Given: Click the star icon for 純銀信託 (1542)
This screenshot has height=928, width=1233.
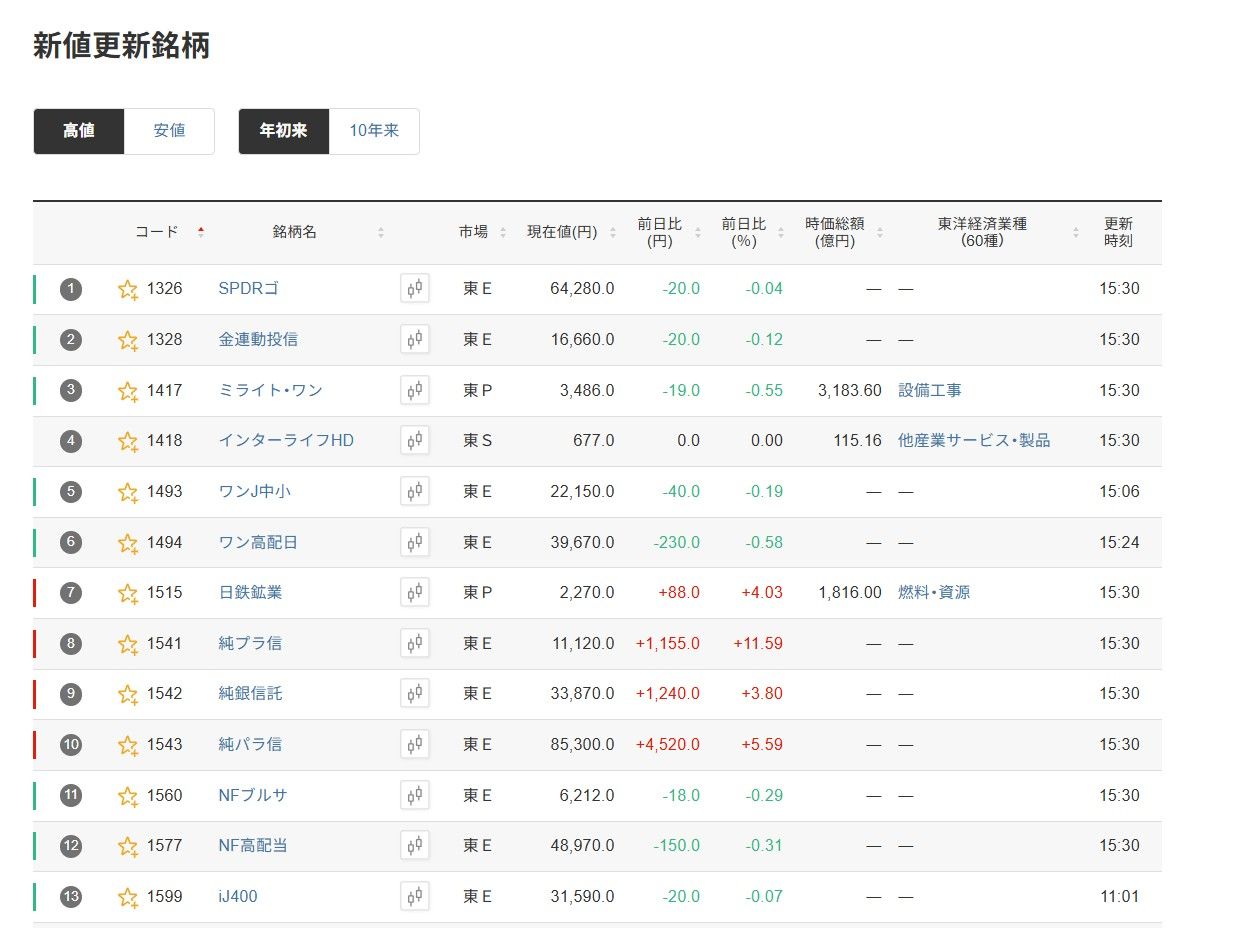Looking at the screenshot, I should [127, 694].
